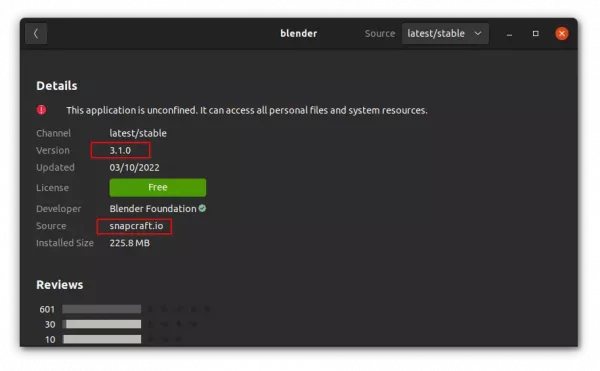This screenshot has height=371, width=600.
Task: Close the window with the orange button
Action: 562,34
